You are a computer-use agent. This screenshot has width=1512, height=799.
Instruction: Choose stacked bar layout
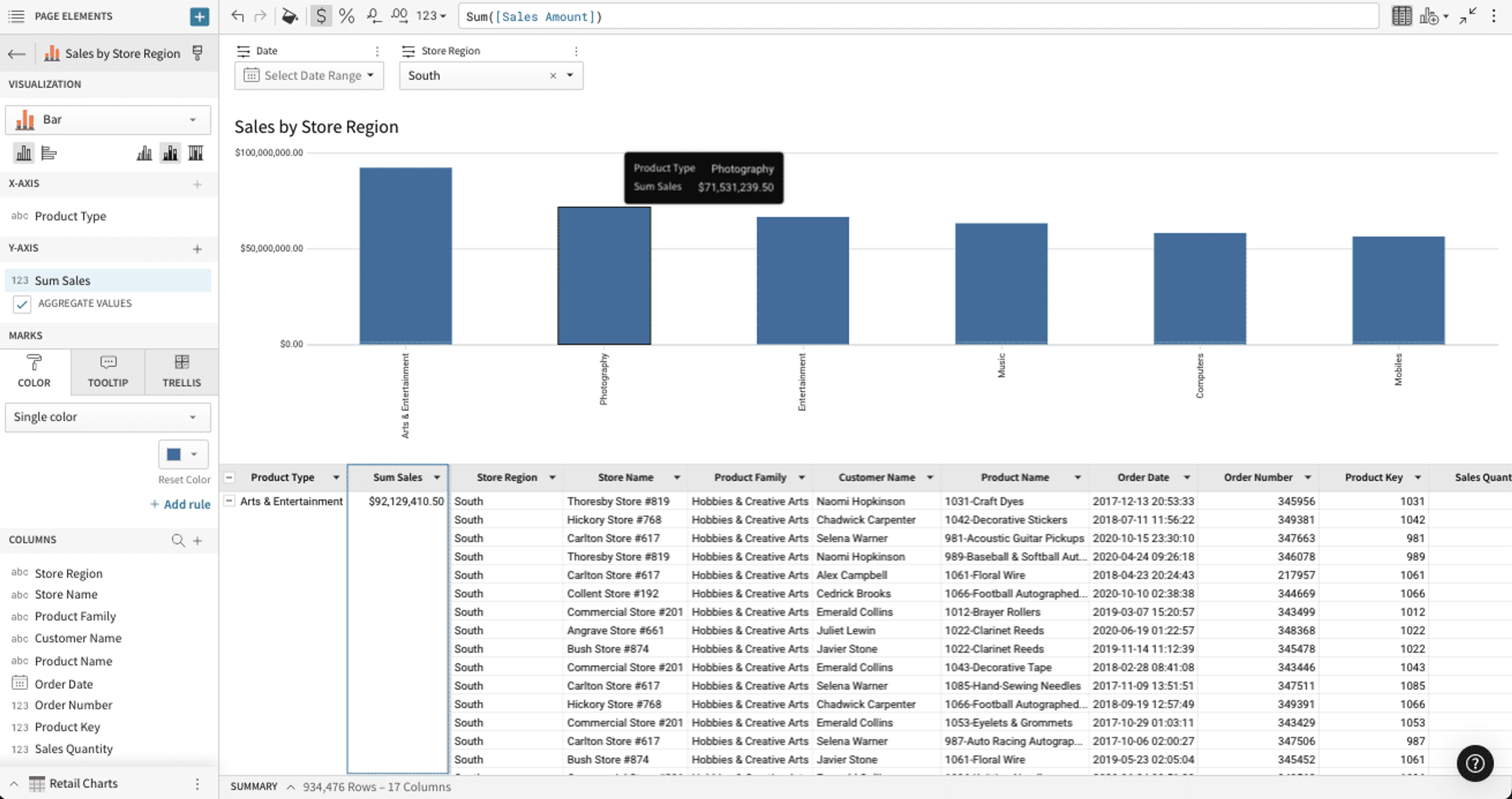tap(170, 154)
